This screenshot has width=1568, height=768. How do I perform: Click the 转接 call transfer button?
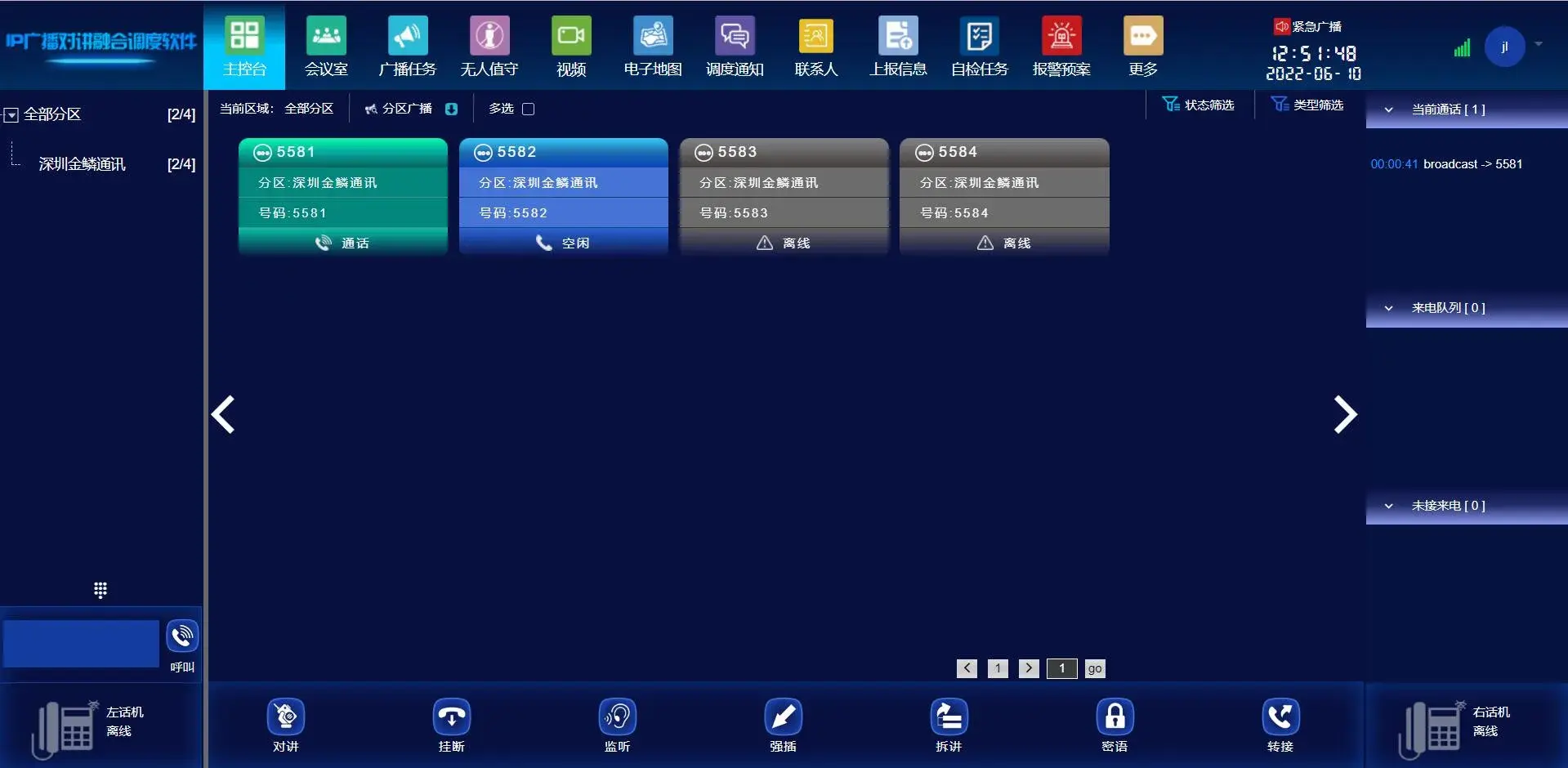pos(1280,725)
